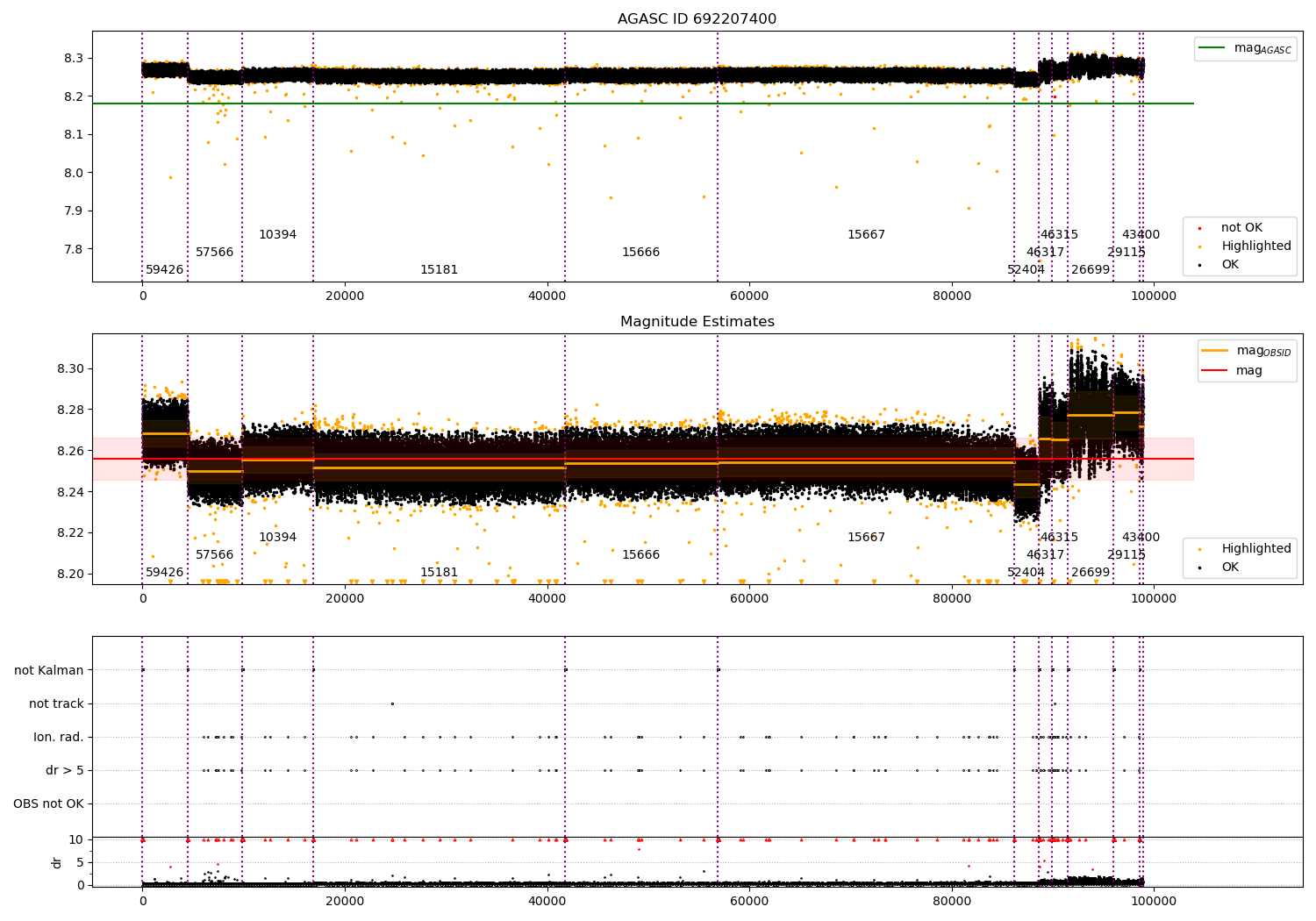Click OBSID label 15666 in Magnitude Estimates plot

click(x=641, y=555)
